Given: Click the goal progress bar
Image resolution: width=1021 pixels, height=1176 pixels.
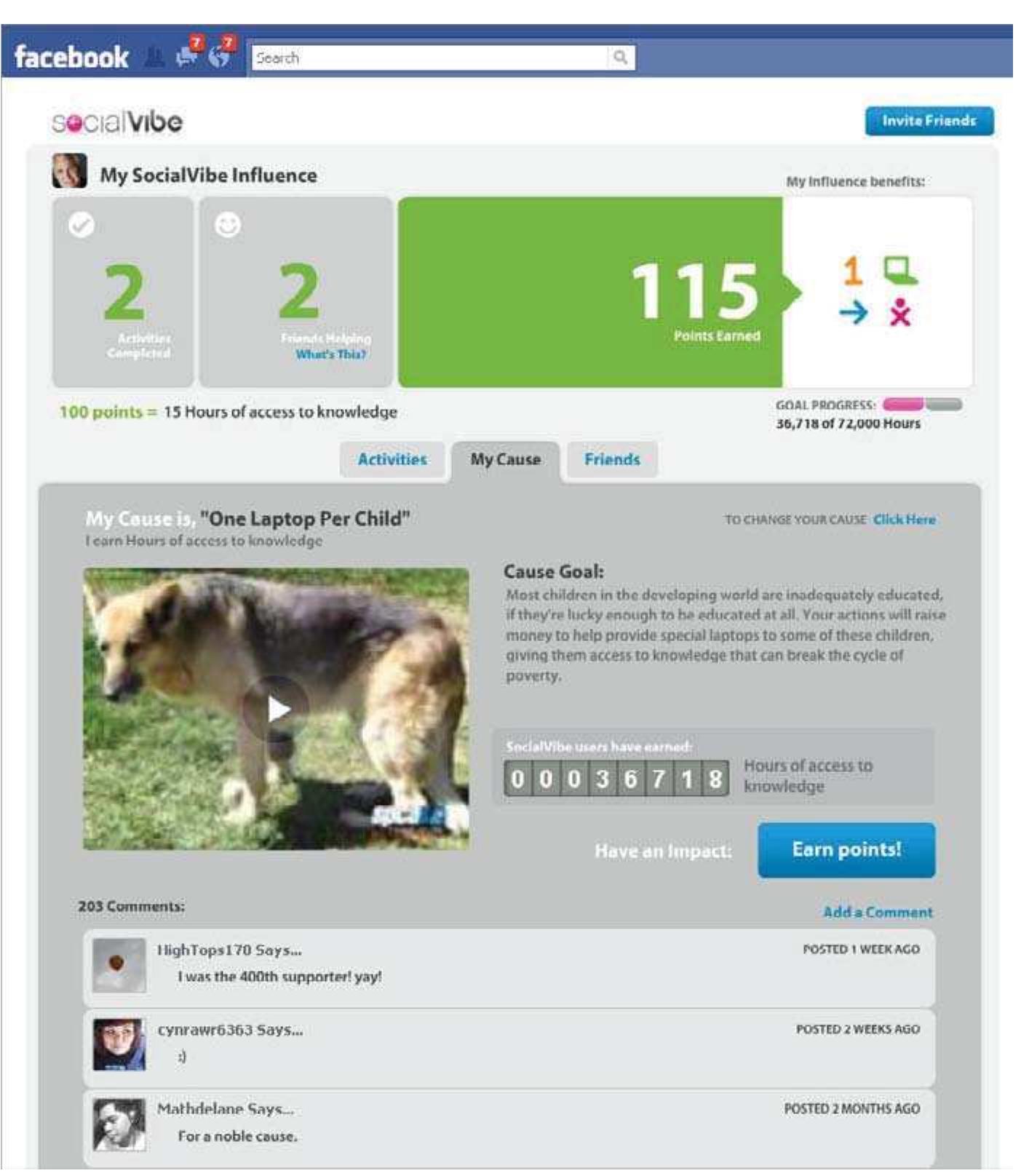Looking at the screenshot, I should [923, 405].
